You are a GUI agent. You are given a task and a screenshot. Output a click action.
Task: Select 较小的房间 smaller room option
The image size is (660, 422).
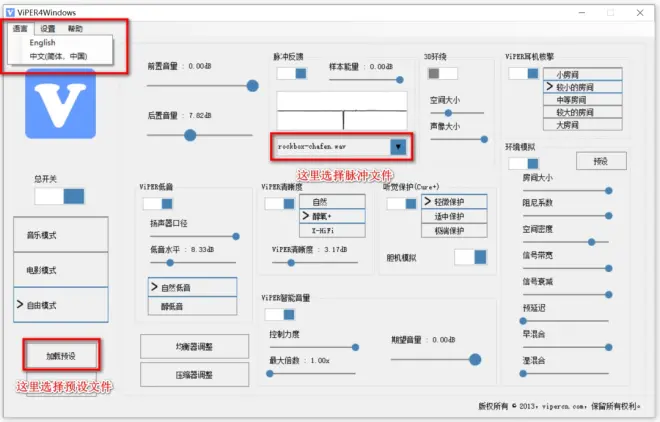click(x=583, y=87)
